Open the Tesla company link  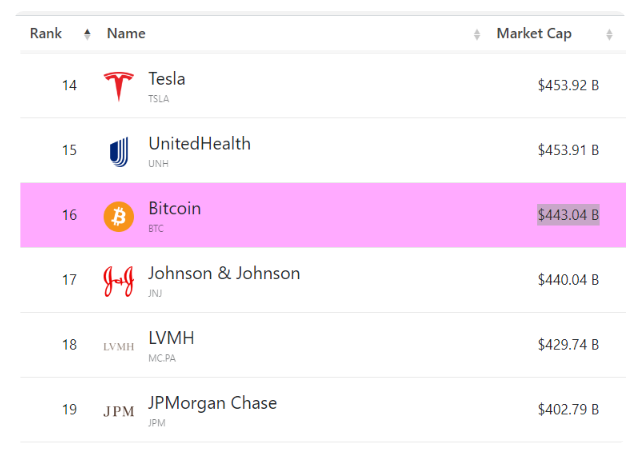(x=167, y=79)
